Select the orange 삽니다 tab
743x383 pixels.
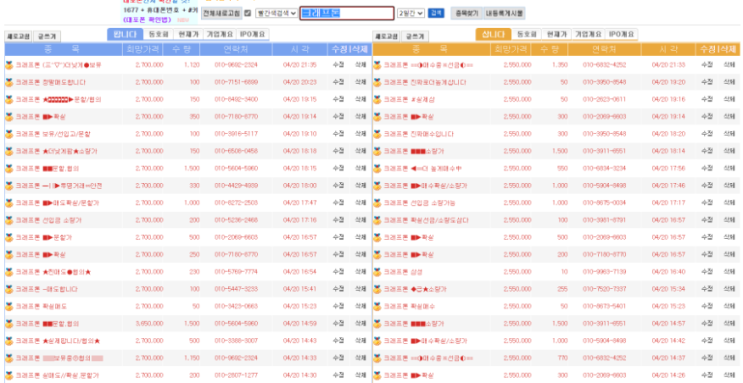[493, 35]
